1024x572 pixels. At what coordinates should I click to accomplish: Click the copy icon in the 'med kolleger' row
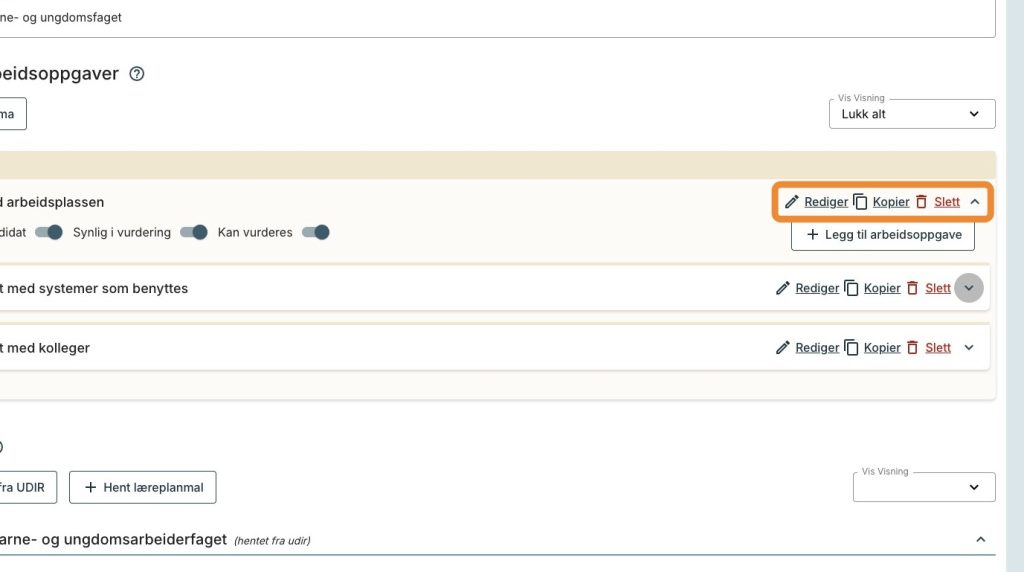click(852, 347)
